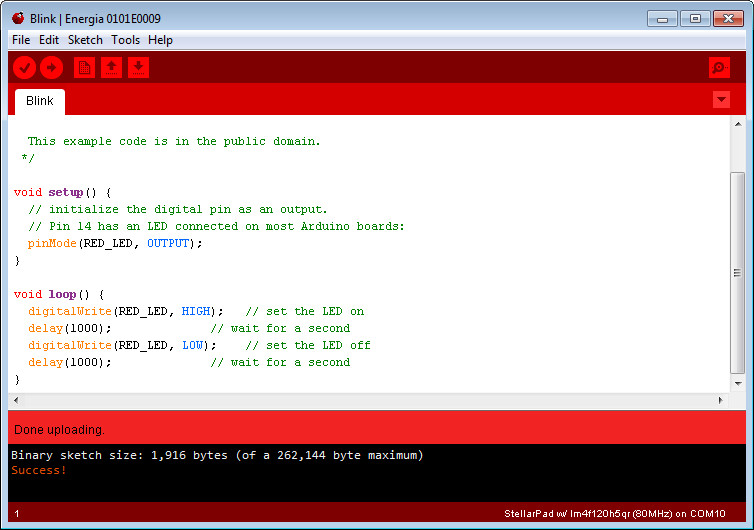
Task: Close the Energia window
Action: coord(729,19)
